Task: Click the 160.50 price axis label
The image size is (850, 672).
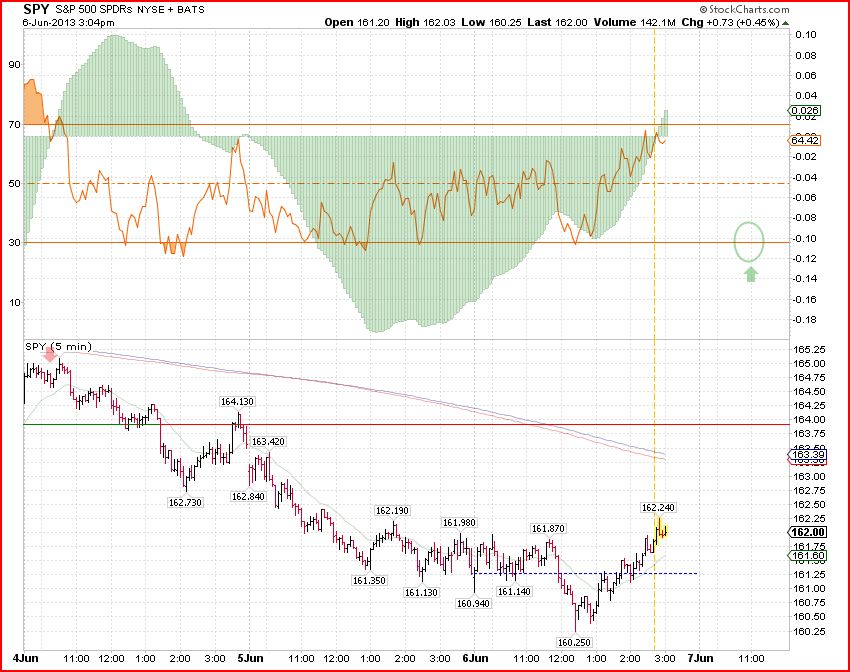Action: 809,617
